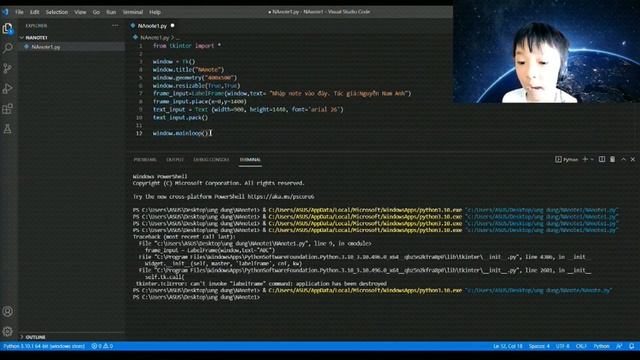The height and width of the screenshot is (360, 640).
Task: Click the tkinter TclError message in terminal
Action: click(261, 284)
